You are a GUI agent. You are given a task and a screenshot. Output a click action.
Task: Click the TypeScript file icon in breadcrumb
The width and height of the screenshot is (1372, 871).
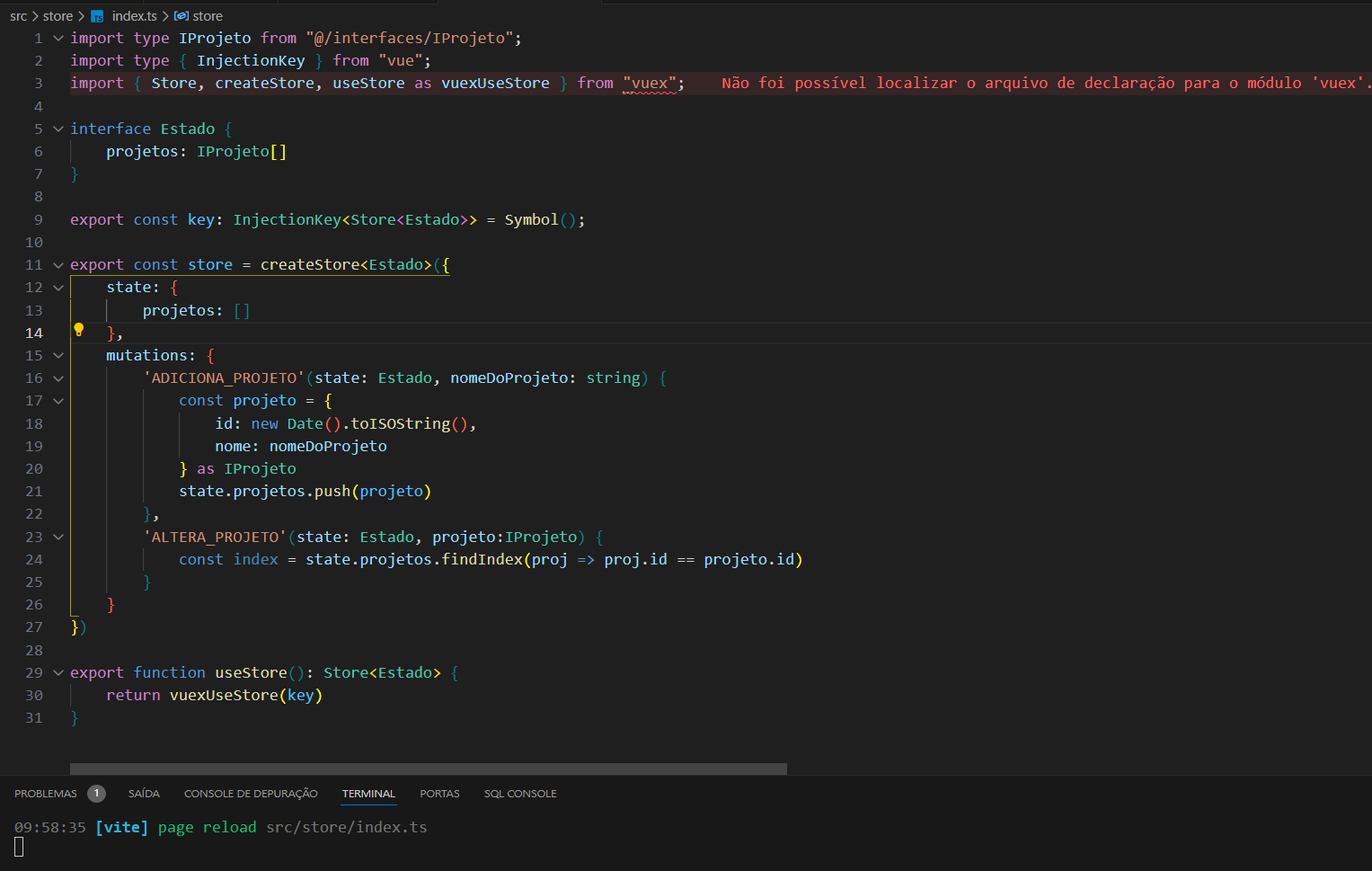coord(97,16)
